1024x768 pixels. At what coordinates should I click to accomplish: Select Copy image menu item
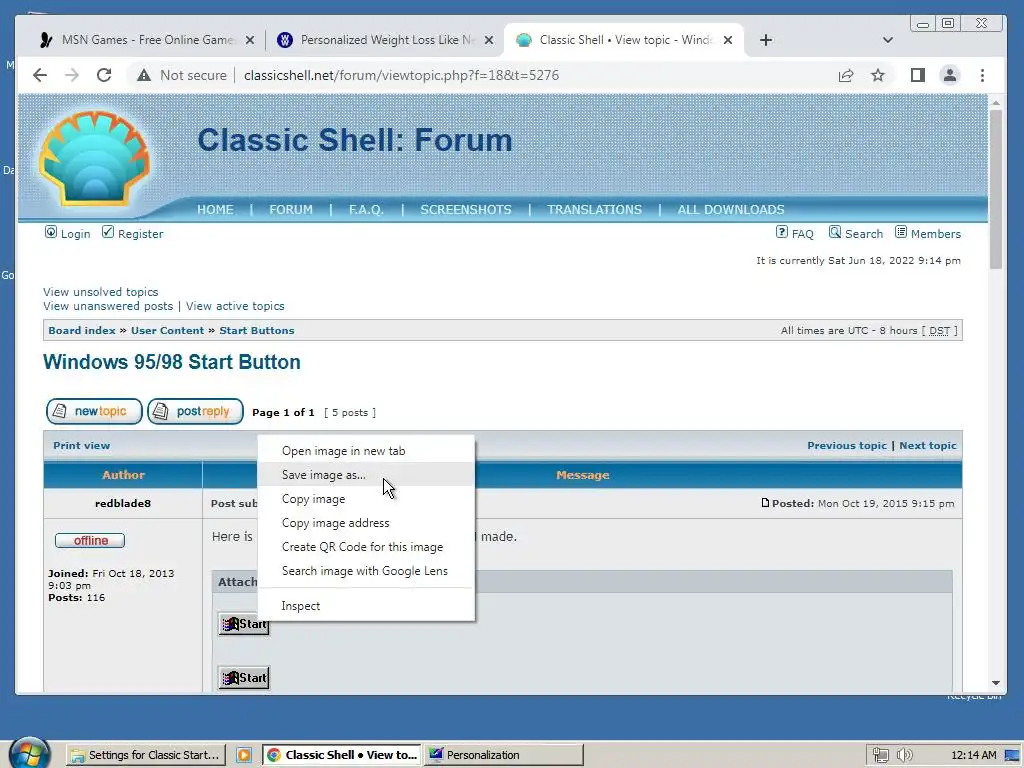[366, 499]
